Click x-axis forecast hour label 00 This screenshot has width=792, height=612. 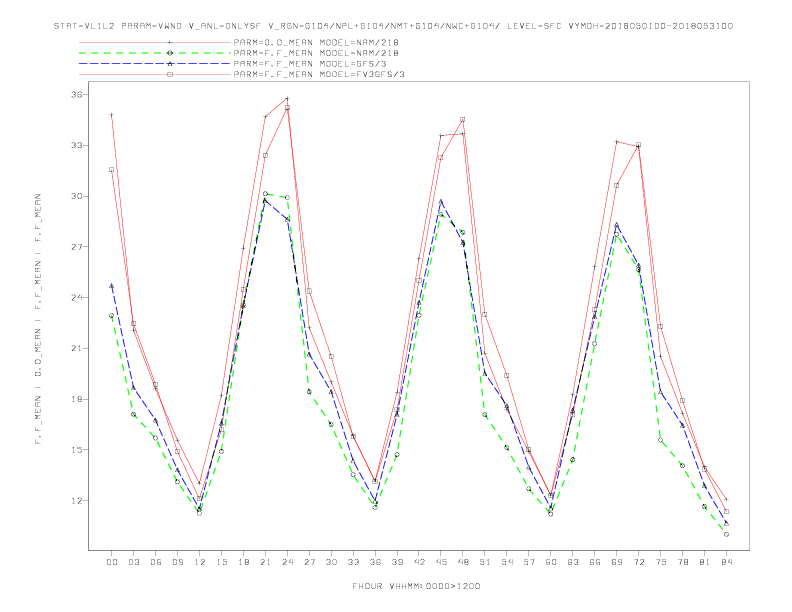pyautogui.click(x=112, y=562)
